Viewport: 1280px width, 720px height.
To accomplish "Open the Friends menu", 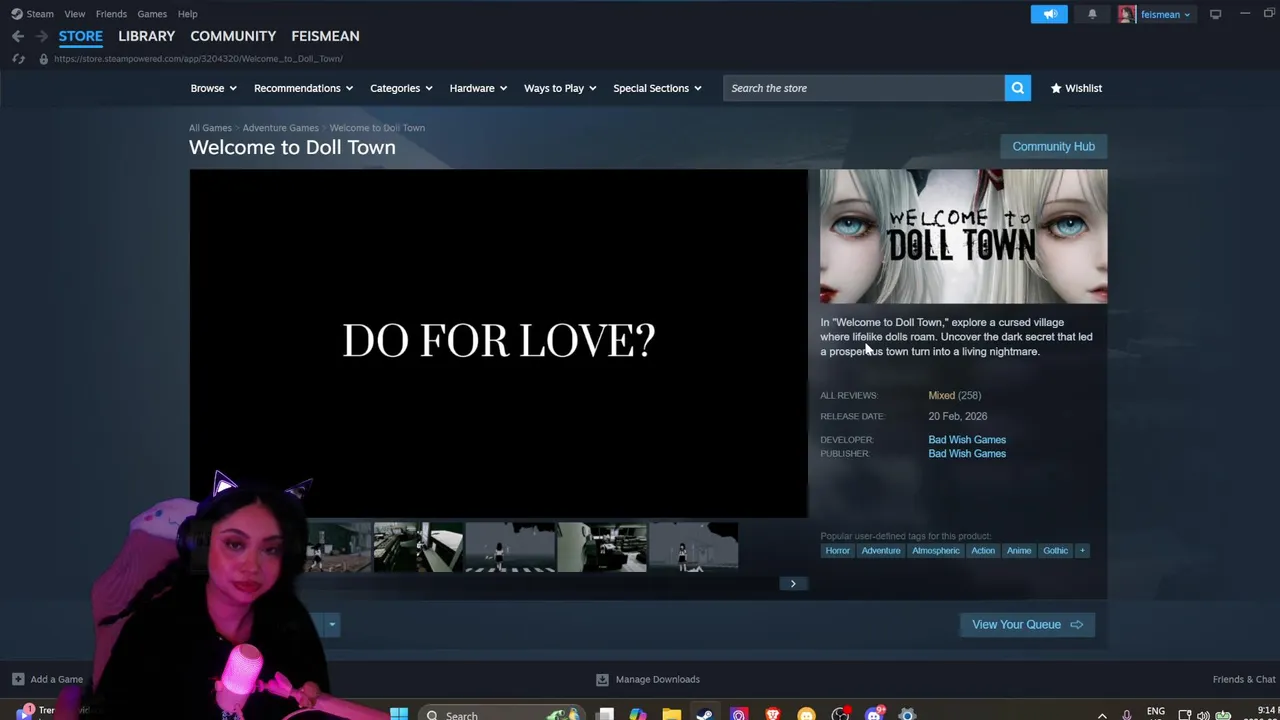I will pos(111,14).
